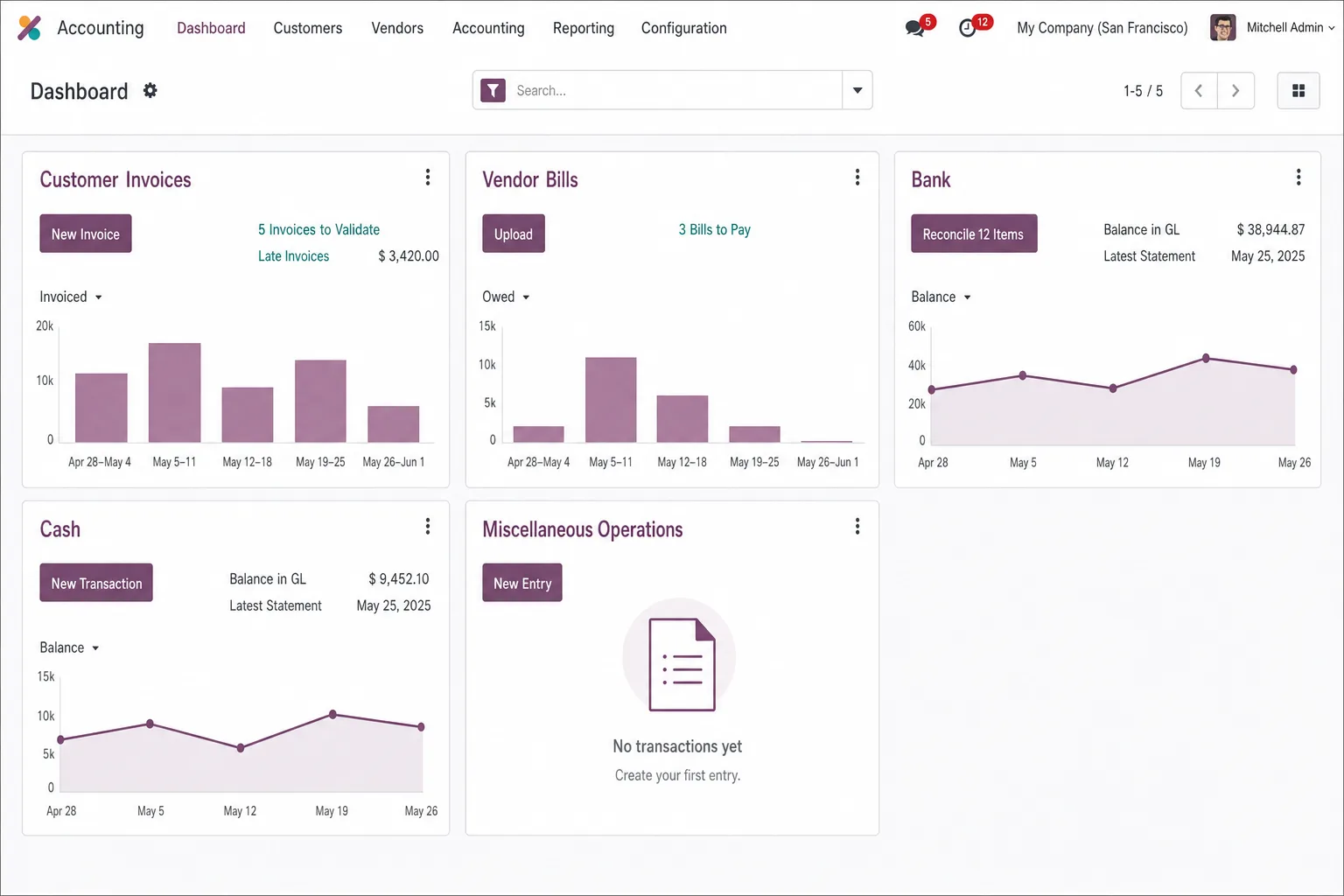This screenshot has width=1344, height=896.
Task: Click the Accounting app logo icon
Action: point(29,28)
